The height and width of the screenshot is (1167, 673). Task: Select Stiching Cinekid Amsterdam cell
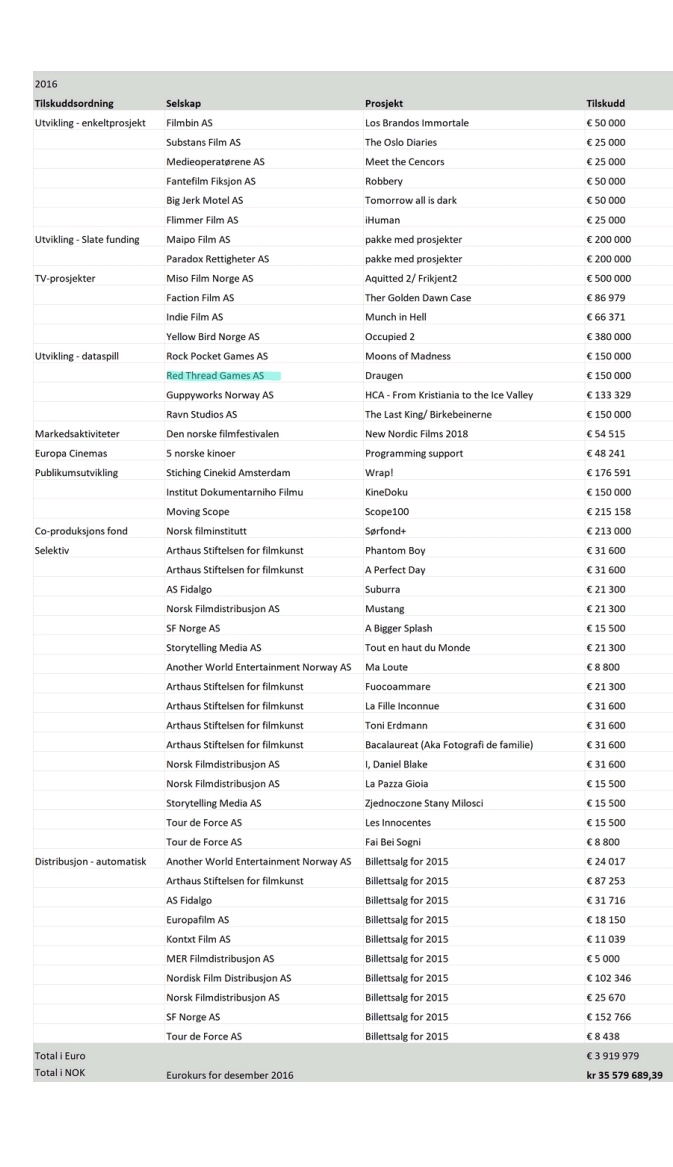[228, 472]
